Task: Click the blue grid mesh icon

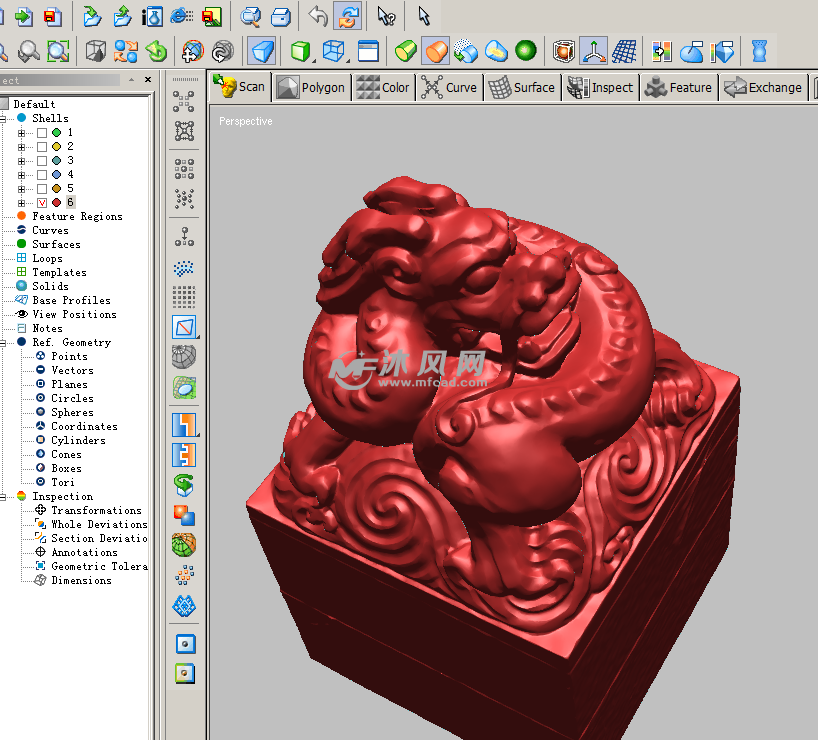Action: (624, 51)
